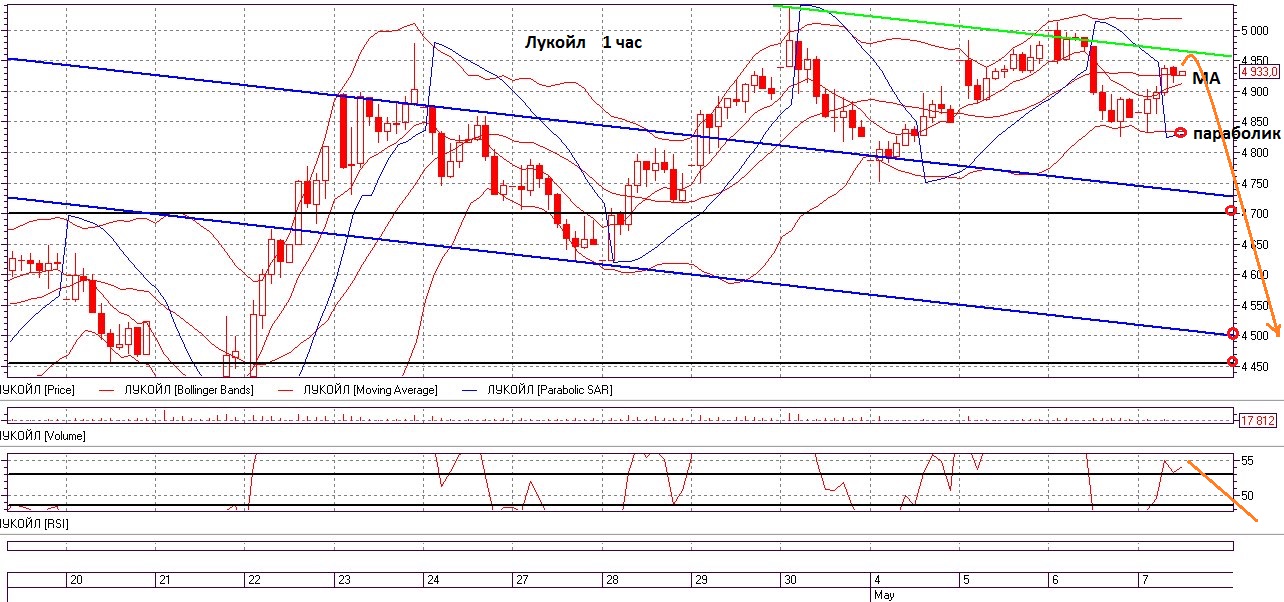Select the ЛУКОЙЛ [Parabolic SAR] legend entry
Viewport: 1284px width, 602px height.
coord(549,390)
